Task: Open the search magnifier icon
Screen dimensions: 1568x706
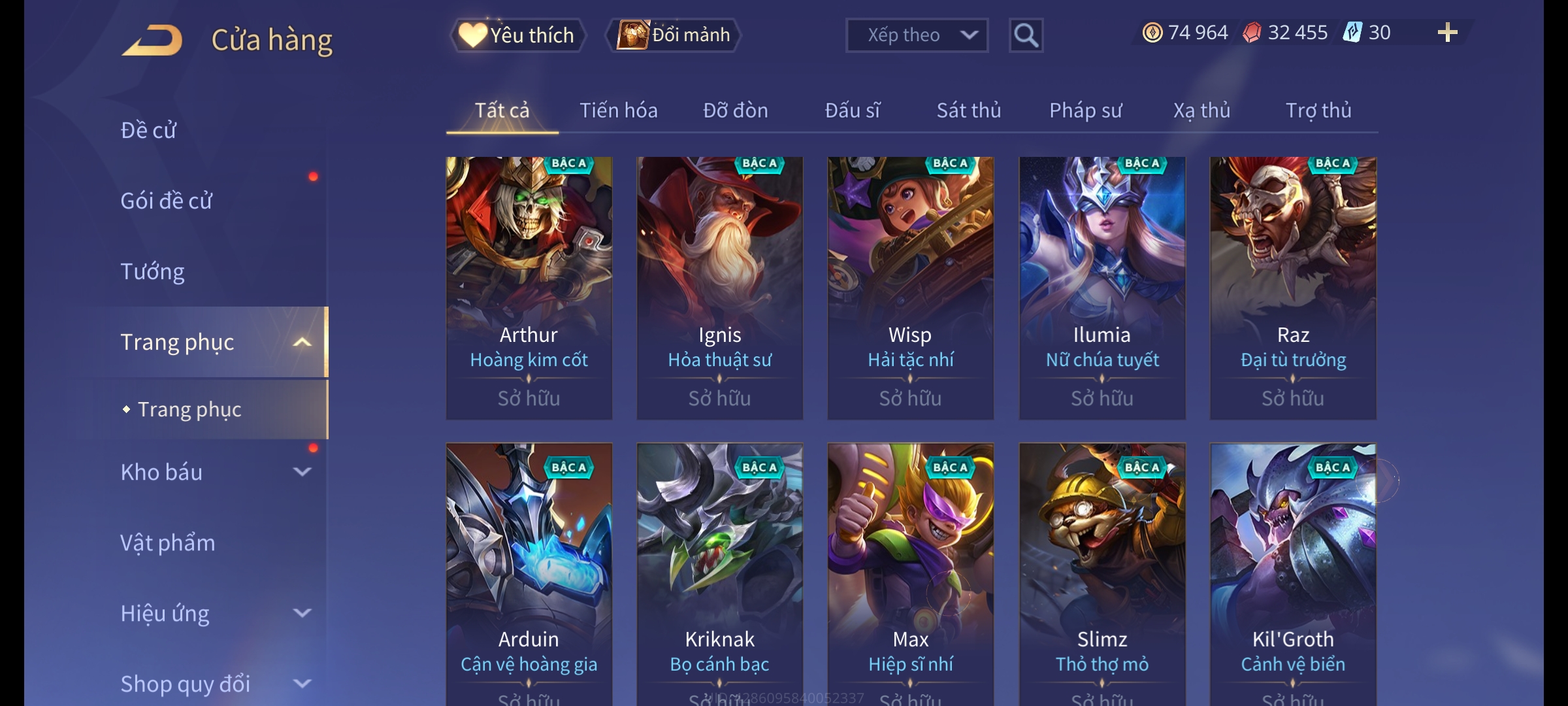Action: click(x=1026, y=35)
